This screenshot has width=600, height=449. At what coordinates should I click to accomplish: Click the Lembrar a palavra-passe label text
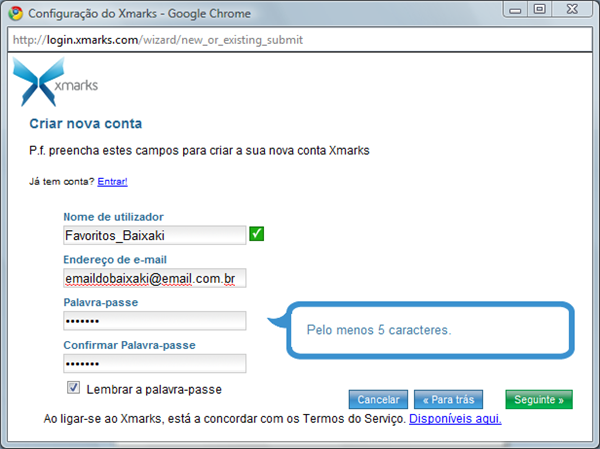[x=154, y=390]
